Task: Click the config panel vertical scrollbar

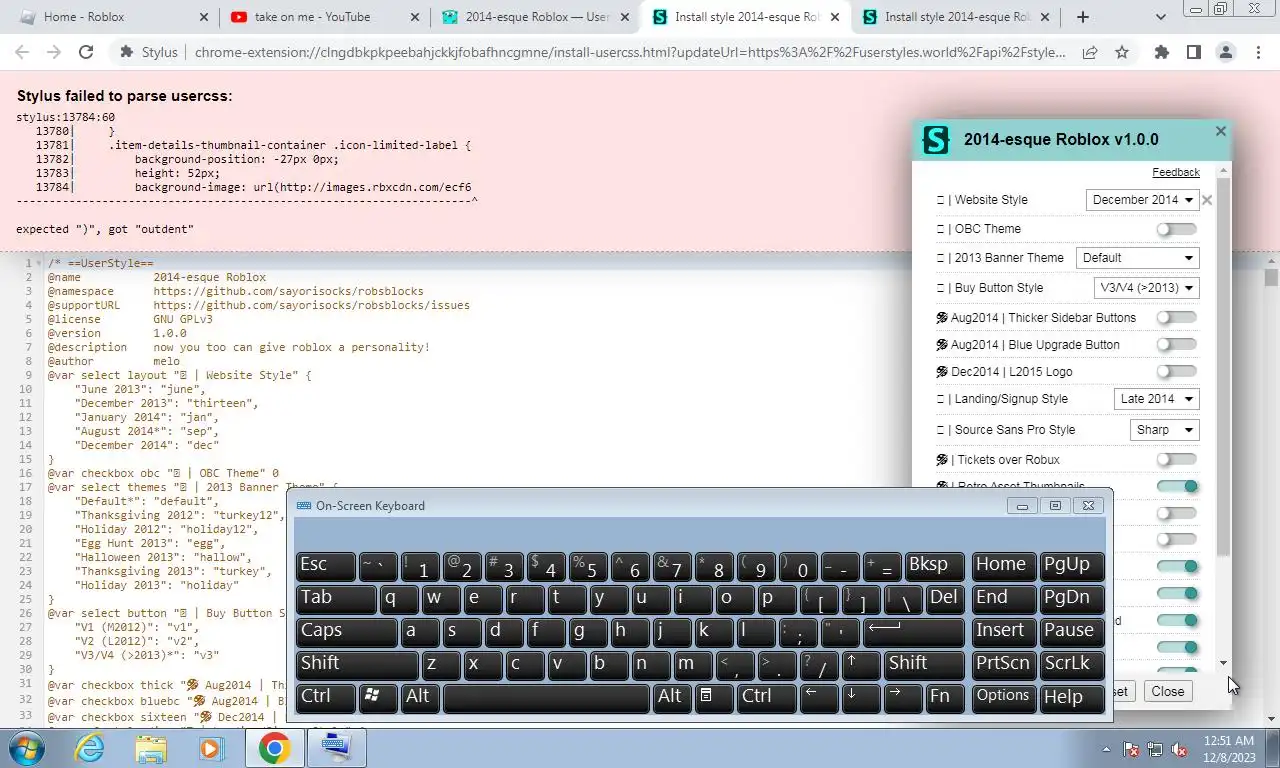Action: (1223, 367)
